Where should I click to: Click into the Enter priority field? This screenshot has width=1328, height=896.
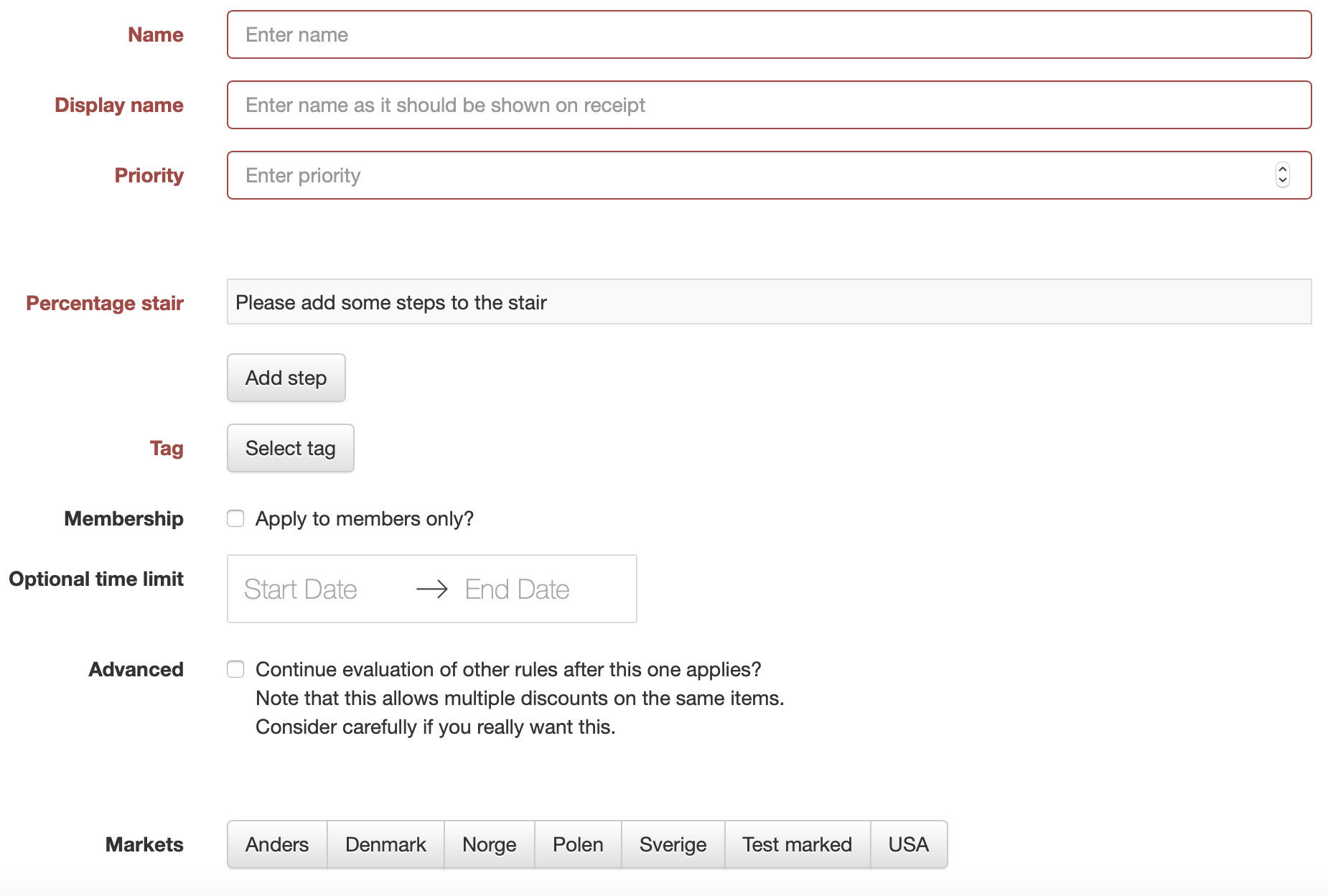coord(747,175)
